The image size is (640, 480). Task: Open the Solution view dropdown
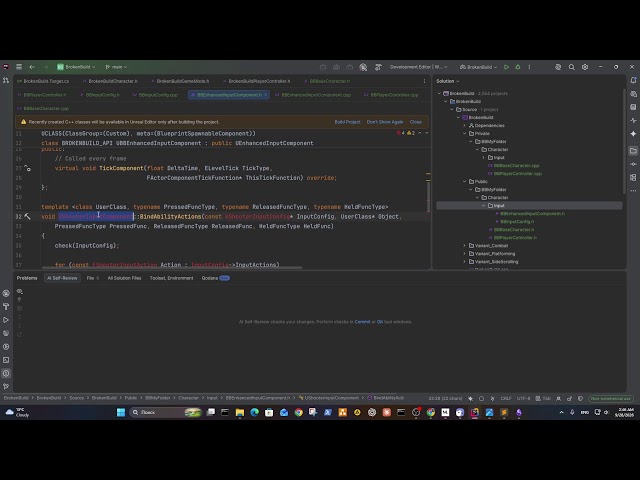[x=447, y=81]
